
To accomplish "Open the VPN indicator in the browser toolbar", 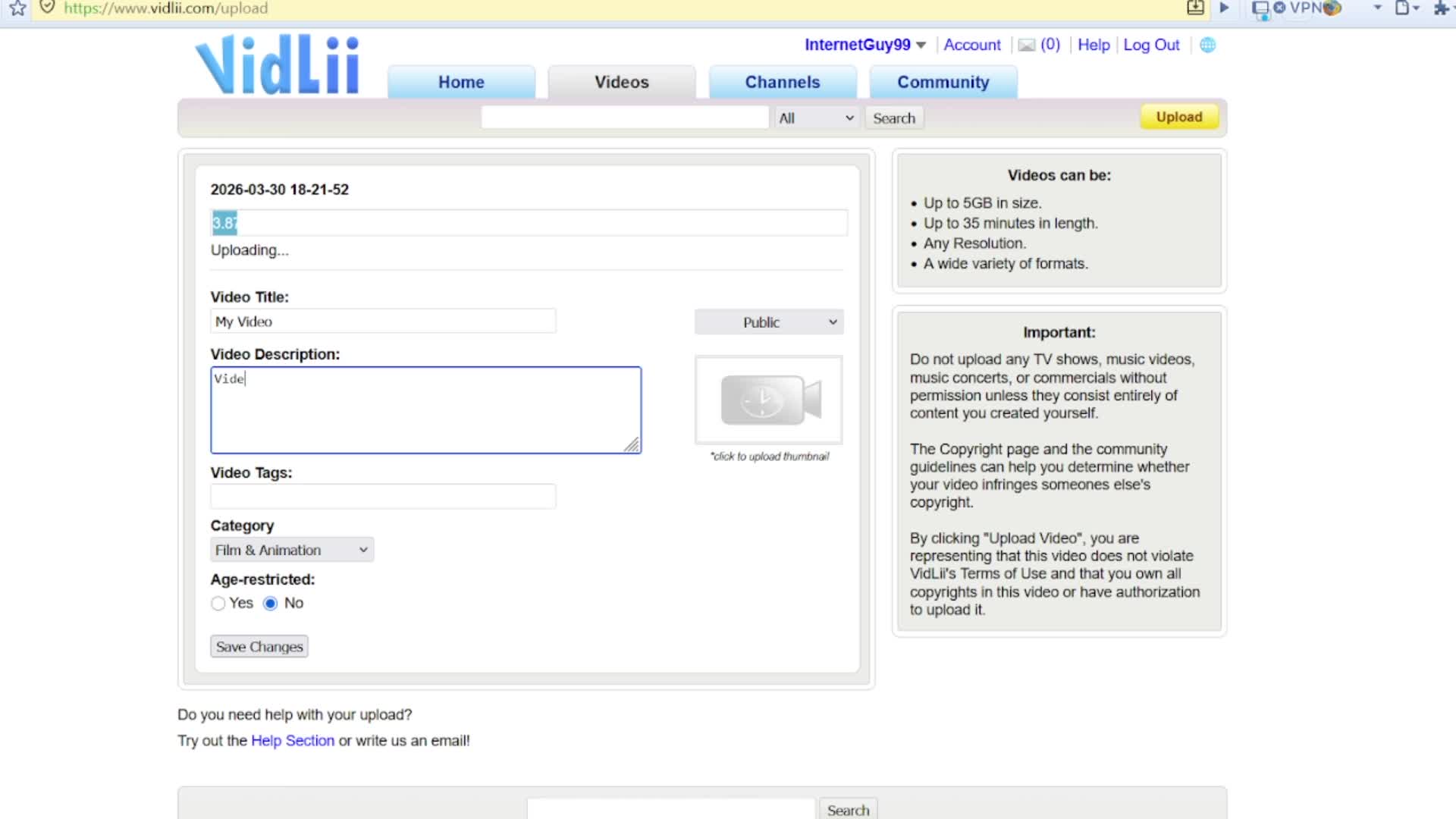I will point(1298,8).
